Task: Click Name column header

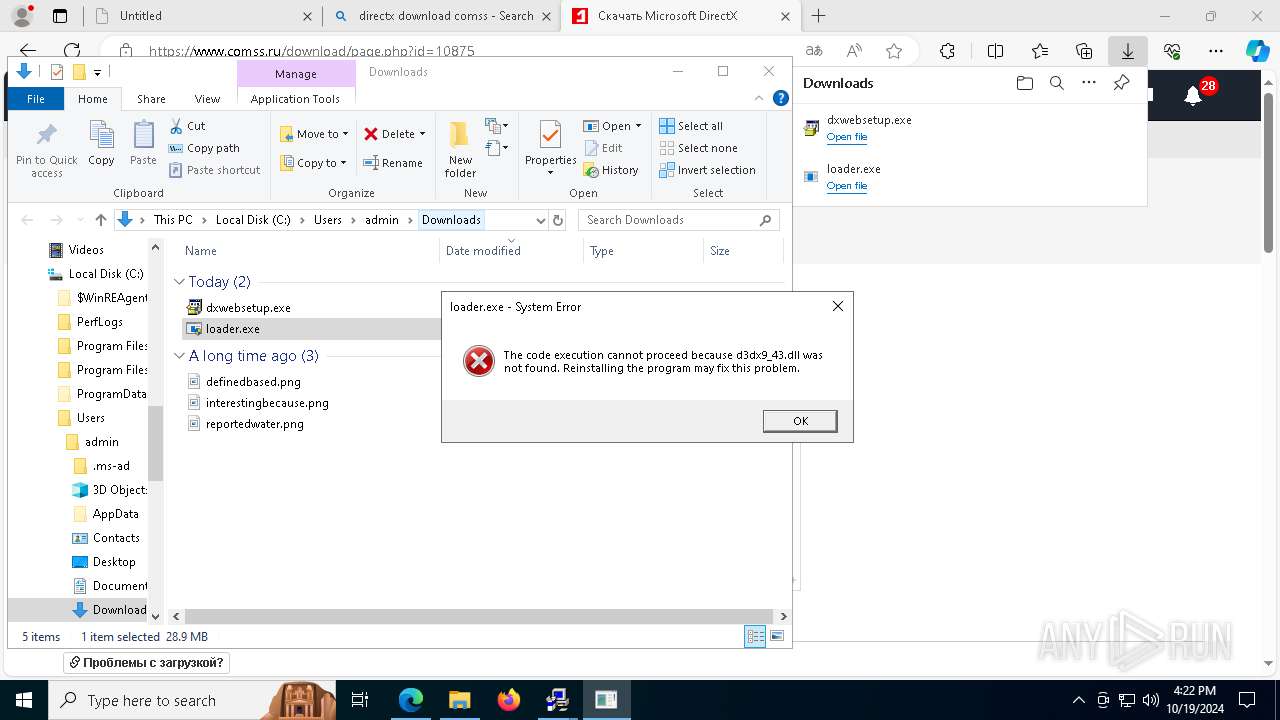Action: pos(201,251)
